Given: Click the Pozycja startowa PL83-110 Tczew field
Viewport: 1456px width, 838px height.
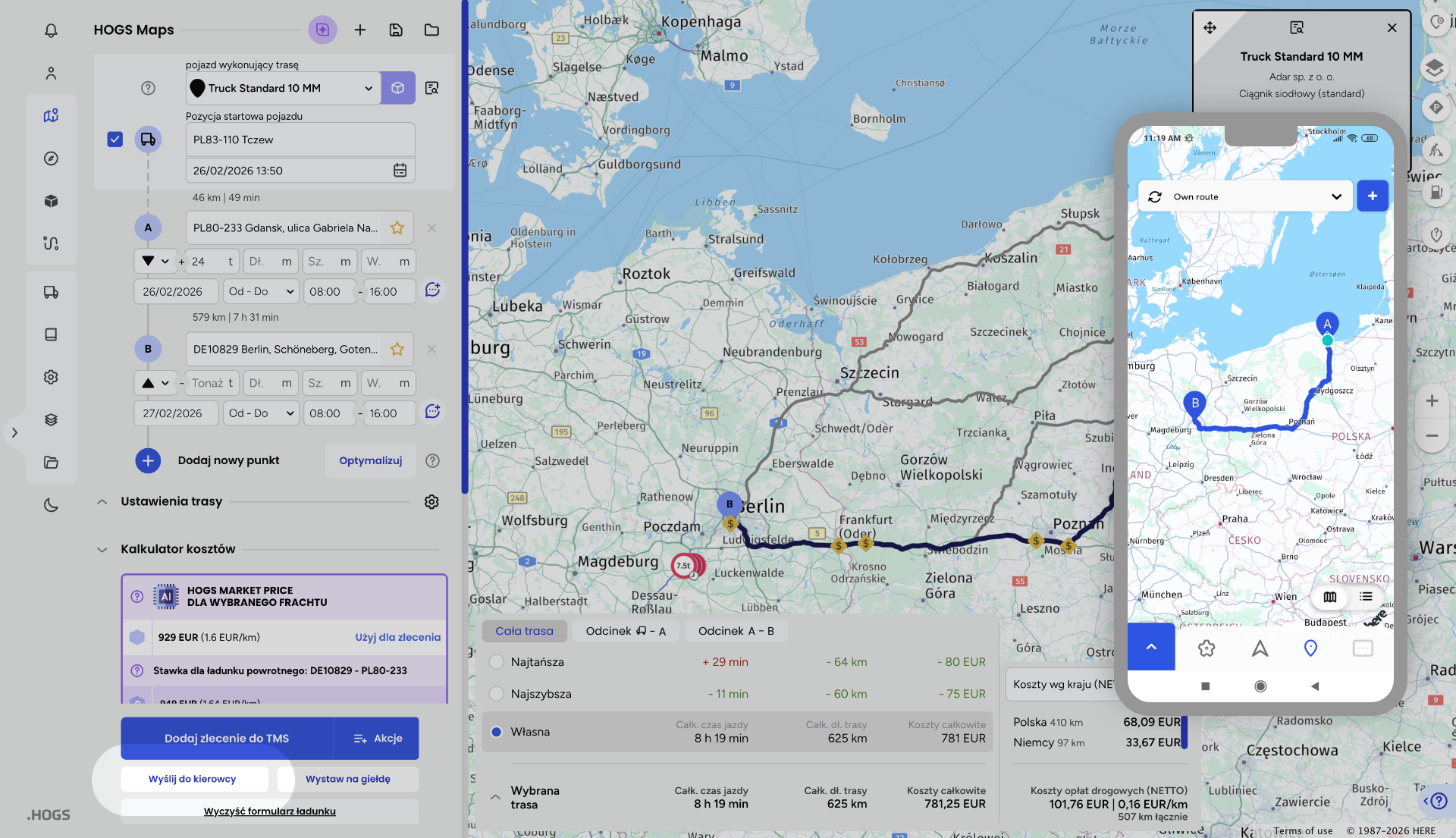Looking at the screenshot, I should click(x=300, y=140).
